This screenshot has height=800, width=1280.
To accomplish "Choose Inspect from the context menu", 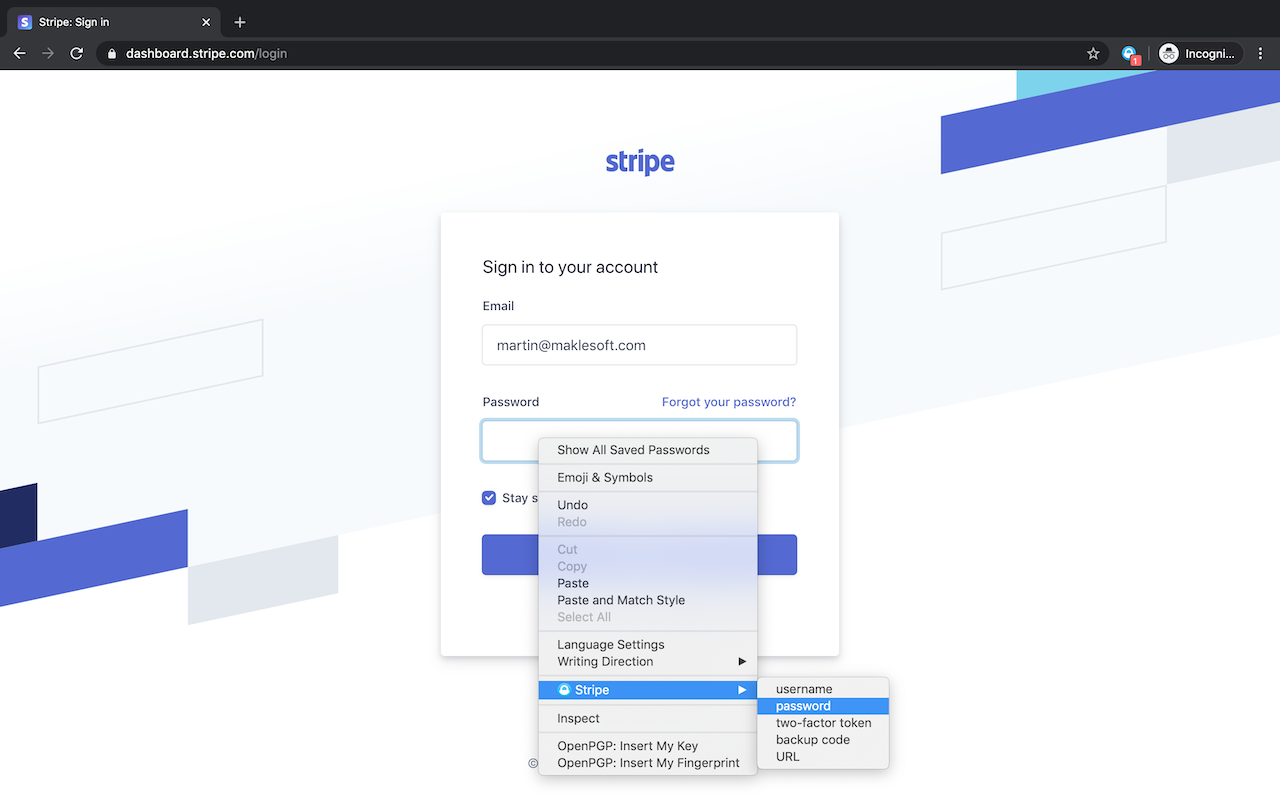I will [648, 718].
